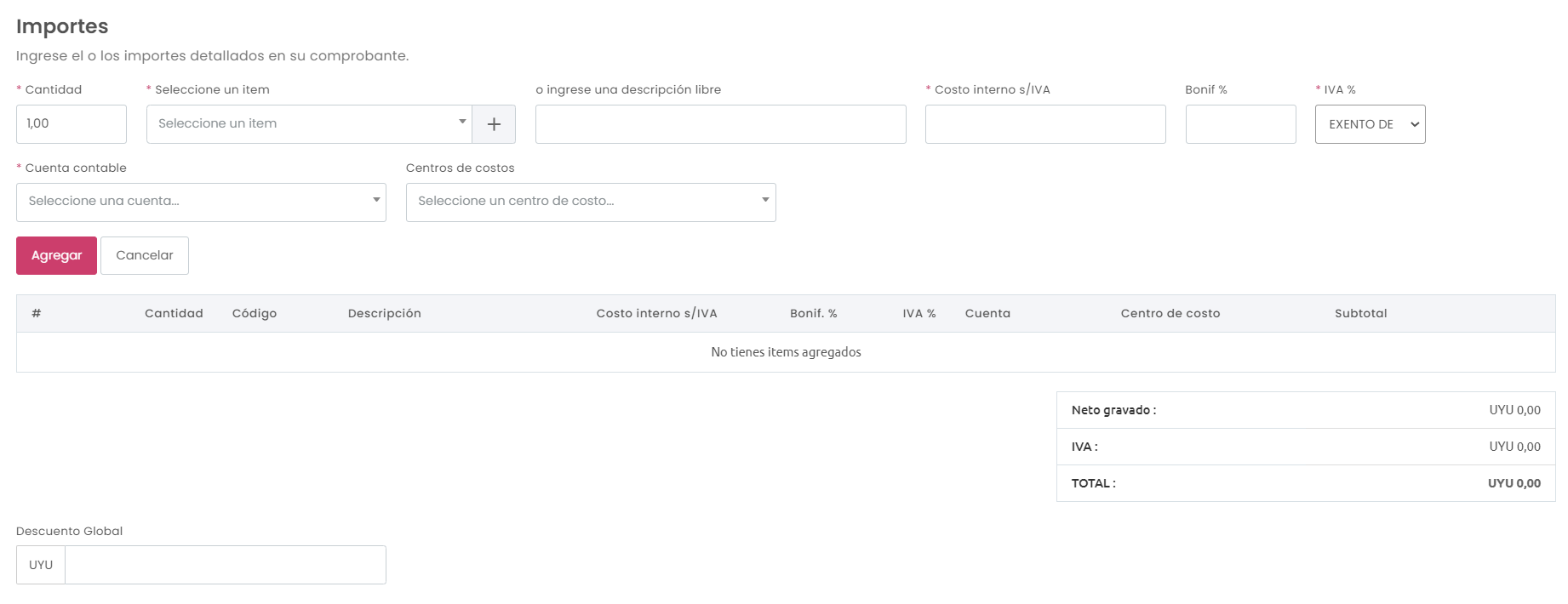Screen dimensions: 1568x604
Task: Click the 'IVA :' totals row label
Action: point(1084,447)
